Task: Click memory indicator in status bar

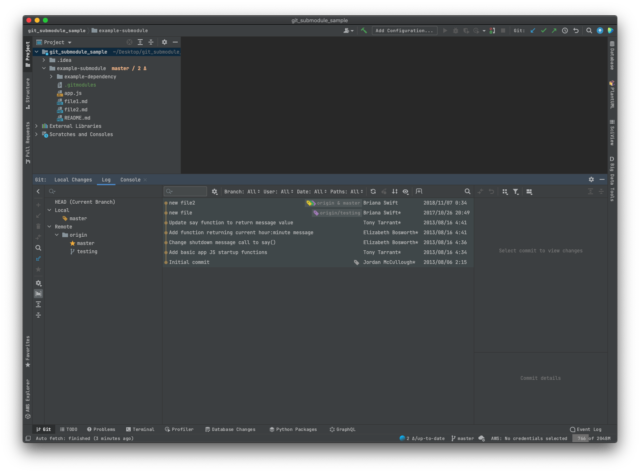Action: 591,438
